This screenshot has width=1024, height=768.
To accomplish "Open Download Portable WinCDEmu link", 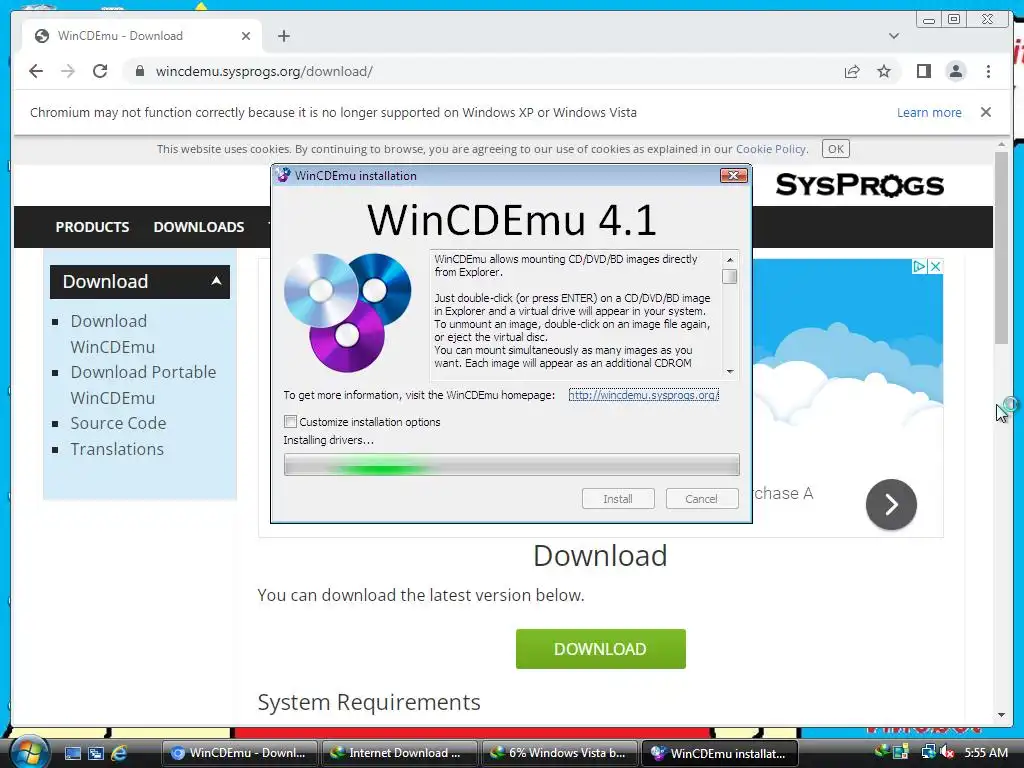I will 143,385.
